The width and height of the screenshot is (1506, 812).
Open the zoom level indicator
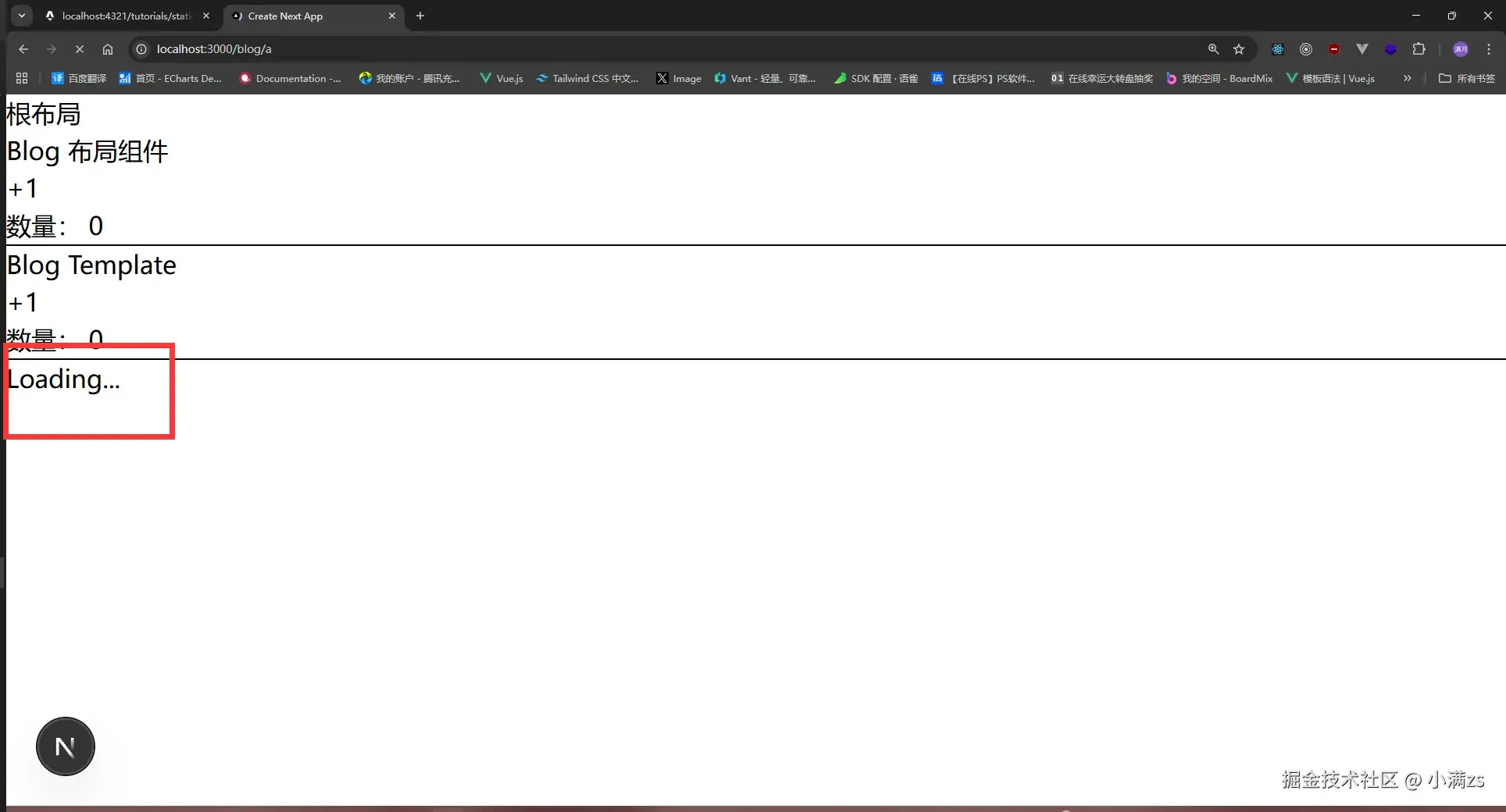coord(1213,49)
